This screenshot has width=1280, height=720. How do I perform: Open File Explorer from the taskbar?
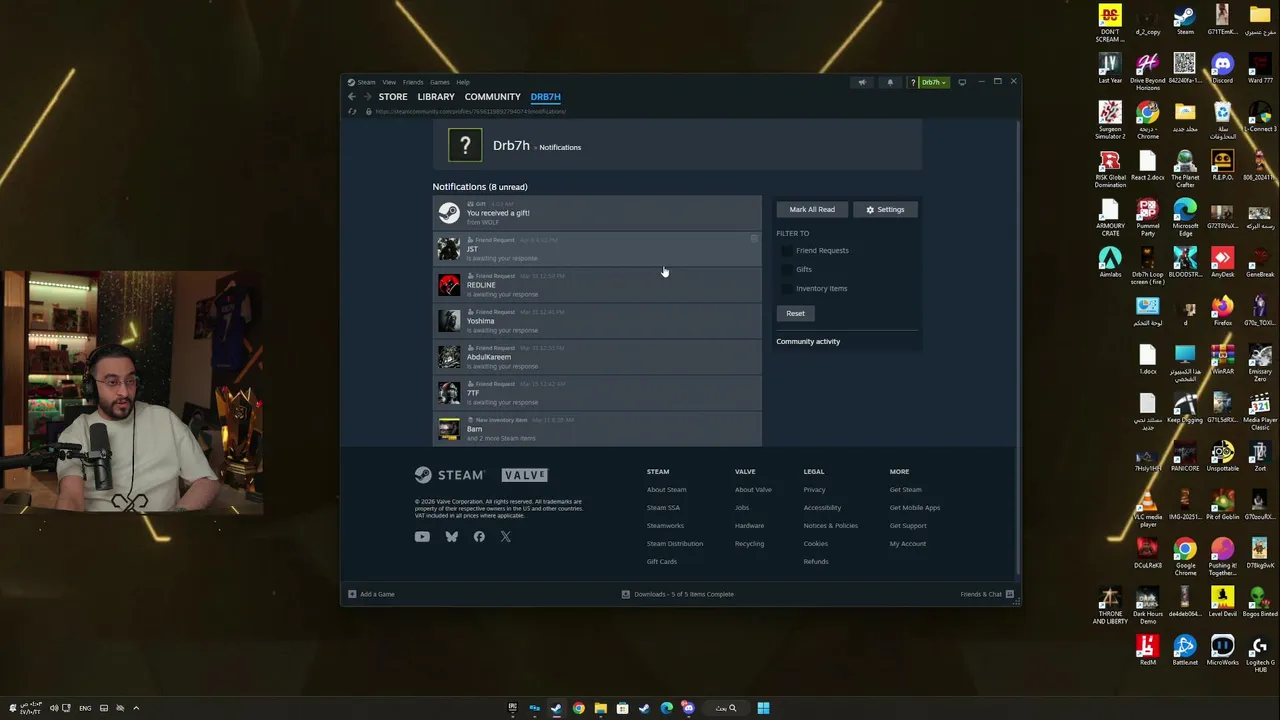[600, 708]
